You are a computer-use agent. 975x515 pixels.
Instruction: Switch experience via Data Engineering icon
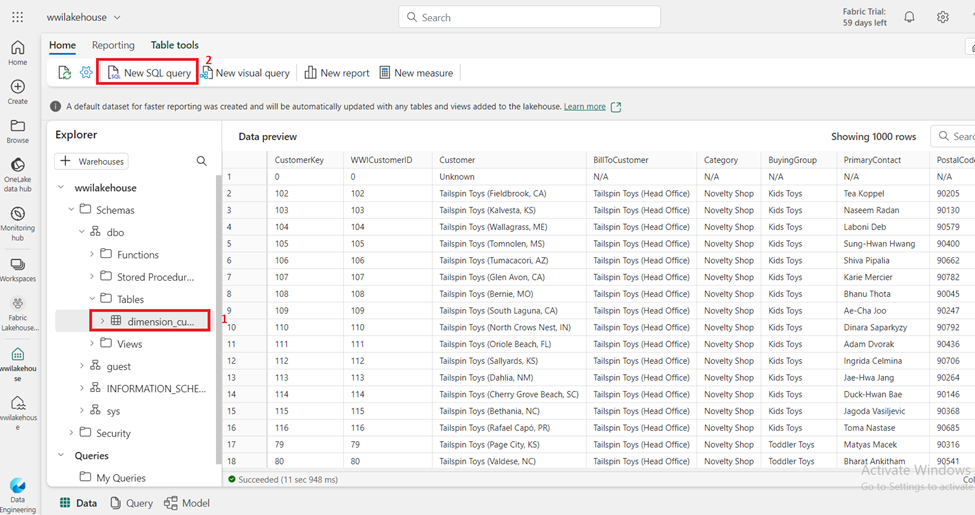click(x=17, y=495)
